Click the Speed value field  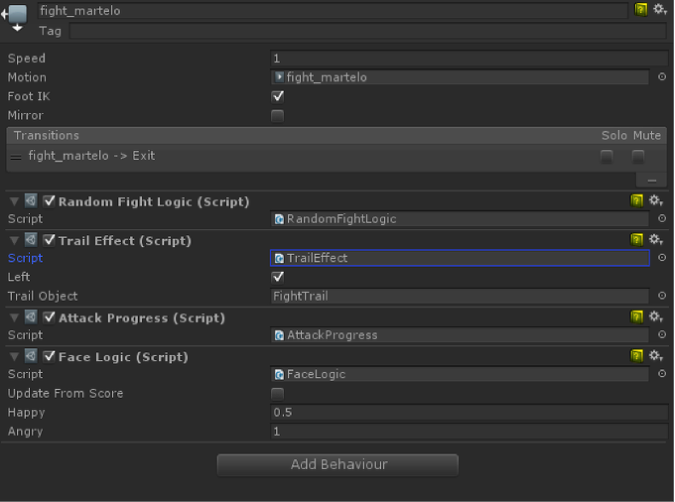pyautogui.click(x=469, y=59)
